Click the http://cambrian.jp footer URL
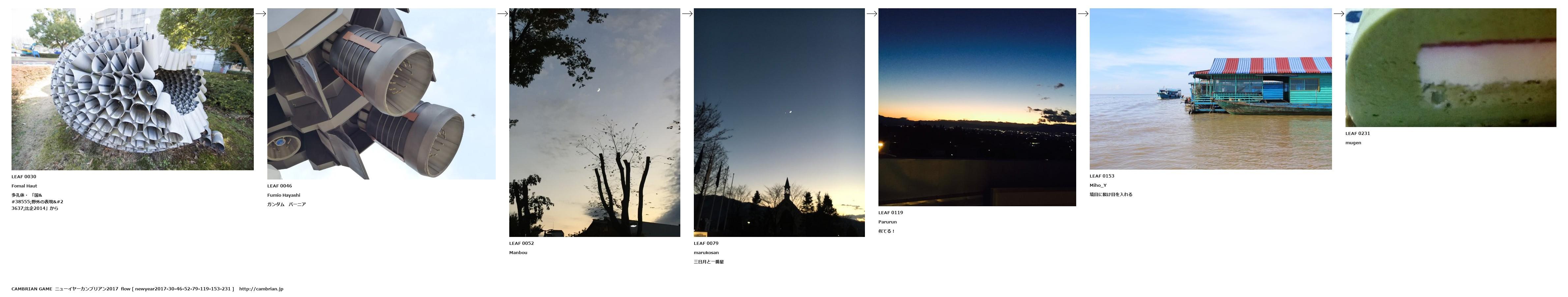The height and width of the screenshot is (297, 1568). (x=261, y=289)
